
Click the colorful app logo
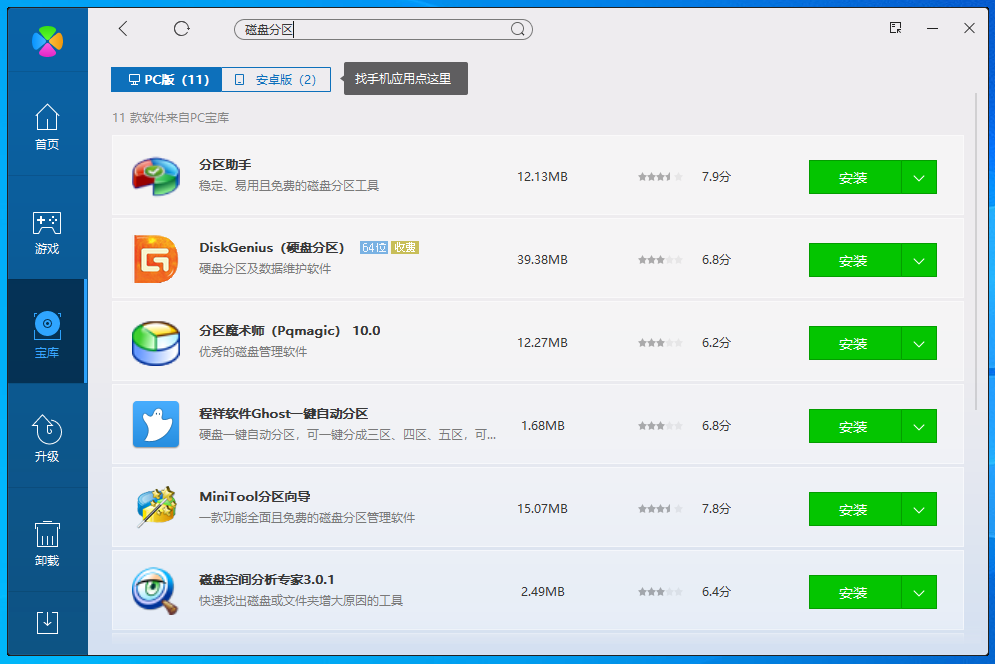[x=48, y=41]
